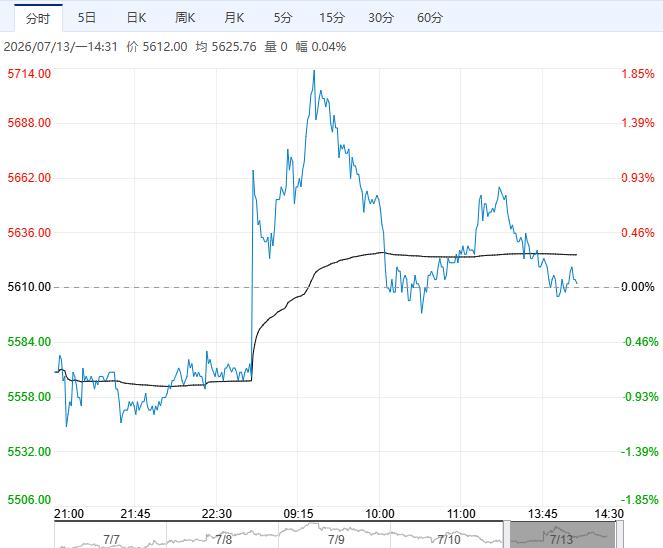
Task: Click the highlighted 7/13 navigator selection
Action: (562, 535)
